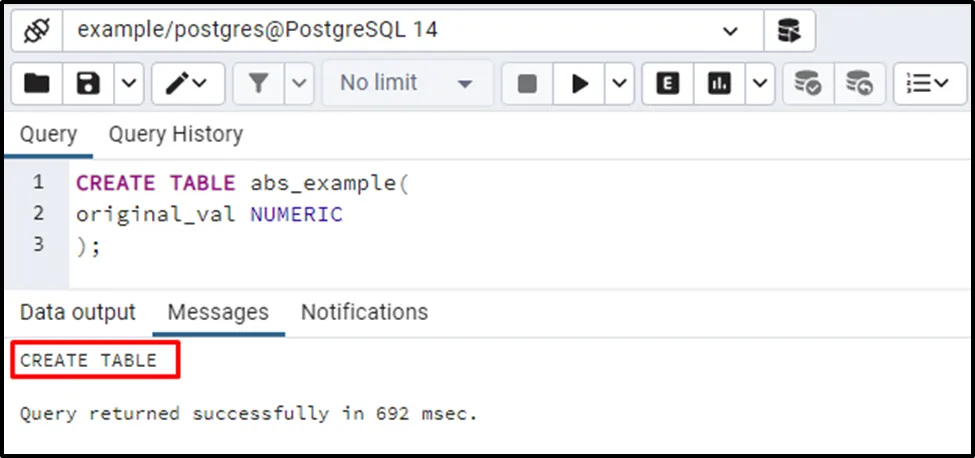Click the connection status icon

[37, 31]
